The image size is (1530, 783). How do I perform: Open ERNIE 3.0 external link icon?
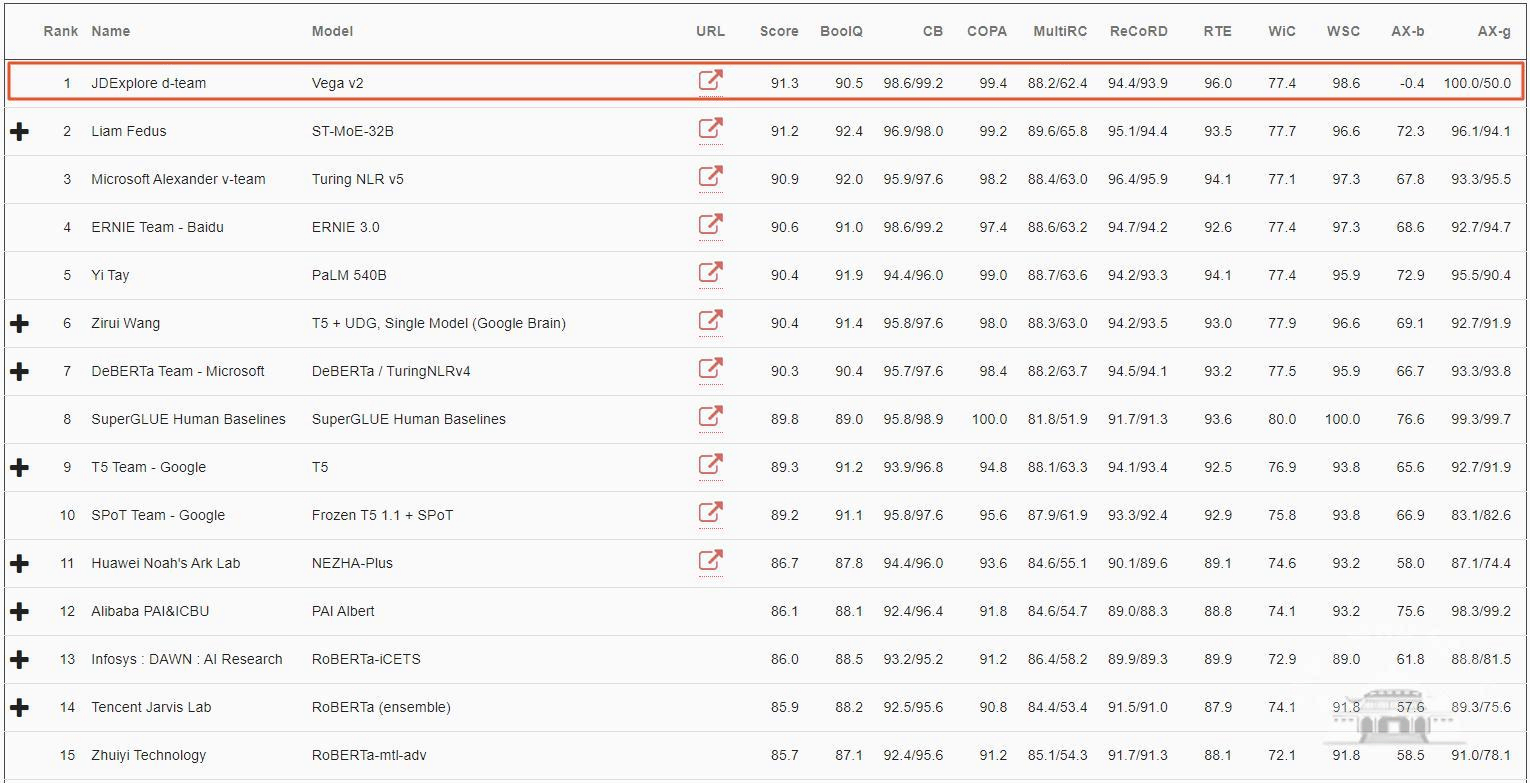tap(710, 225)
